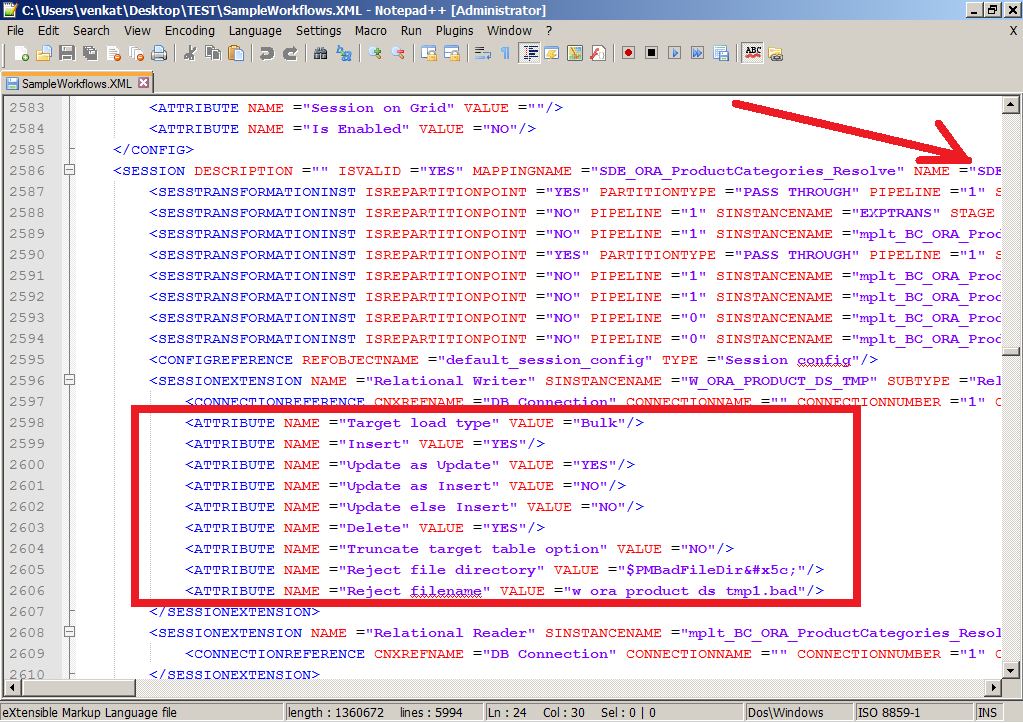Undo the last edit
Screen dimensions: 1023x723
click(266, 54)
